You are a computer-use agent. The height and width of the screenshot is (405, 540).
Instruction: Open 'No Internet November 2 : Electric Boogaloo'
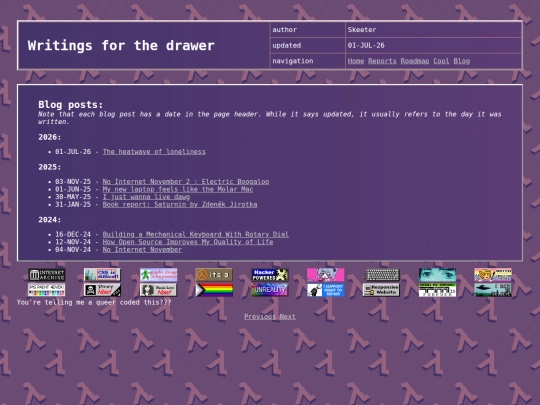(x=186, y=181)
